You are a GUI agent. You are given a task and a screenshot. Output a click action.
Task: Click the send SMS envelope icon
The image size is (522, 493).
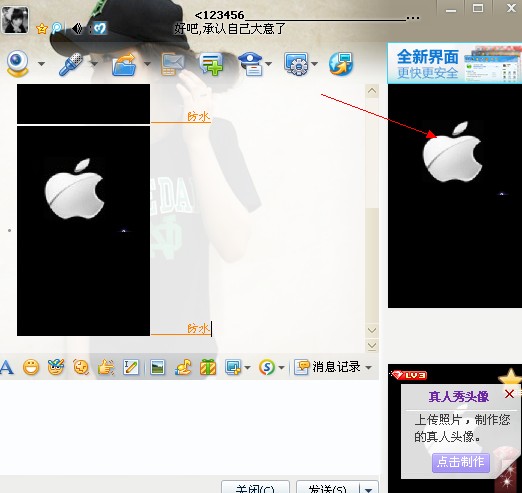pyautogui.click(x=172, y=64)
